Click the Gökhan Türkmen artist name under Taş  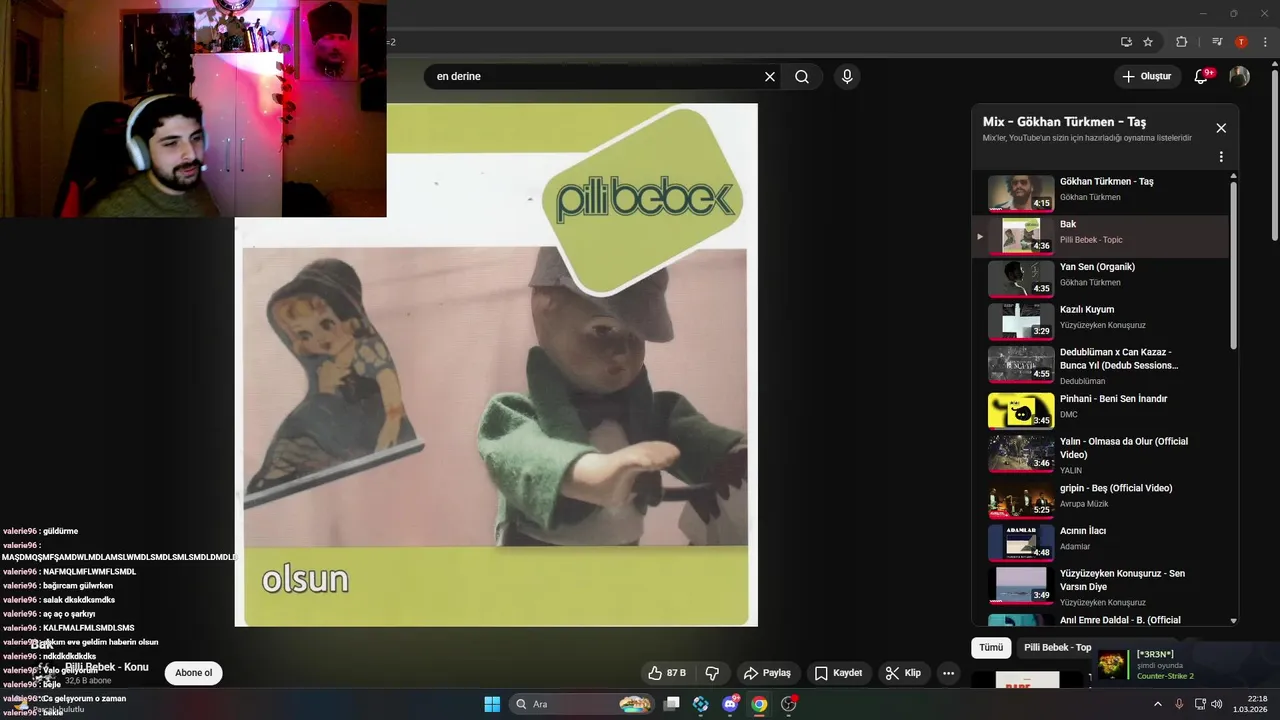pos(1090,197)
